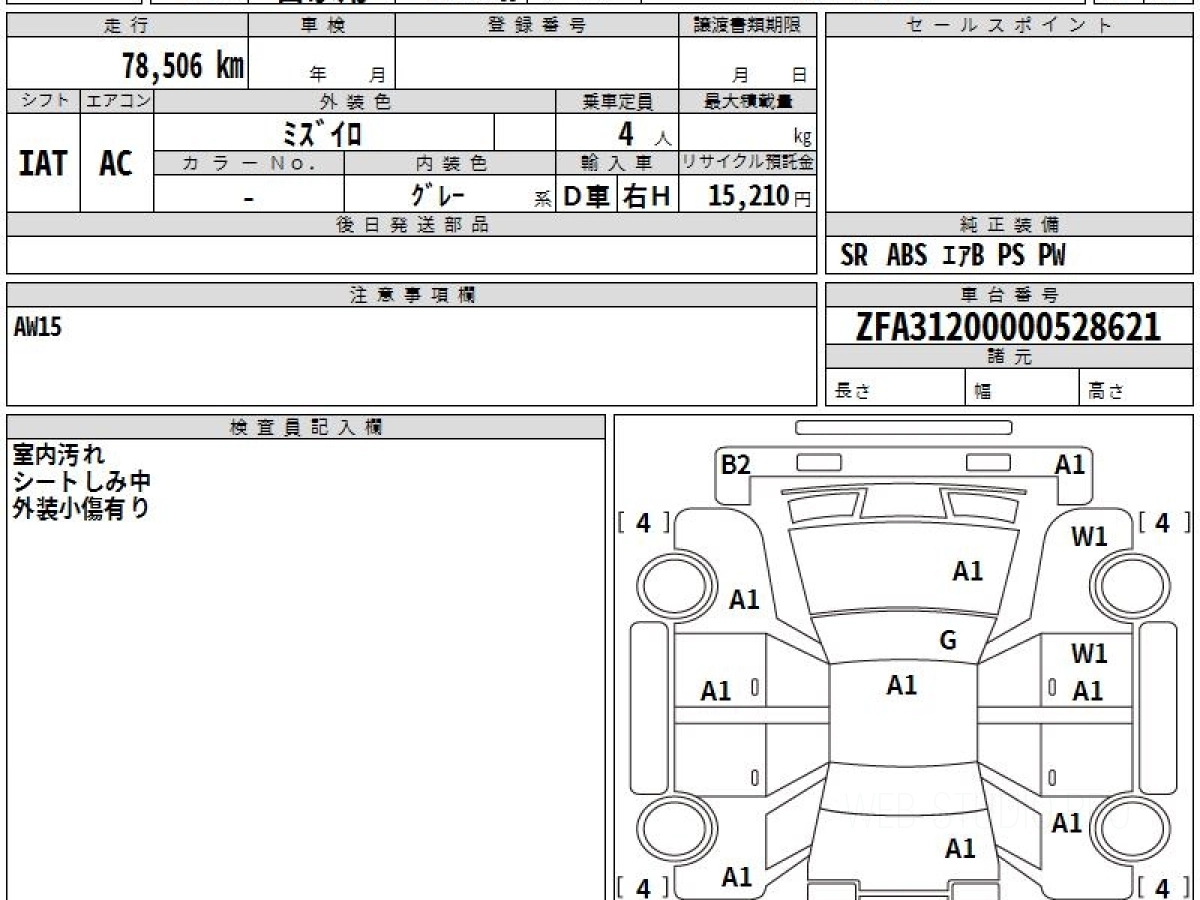Select equipment list SR ABS エアB PS PW
This screenshot has height=900, width=1200.
point(953,256)
